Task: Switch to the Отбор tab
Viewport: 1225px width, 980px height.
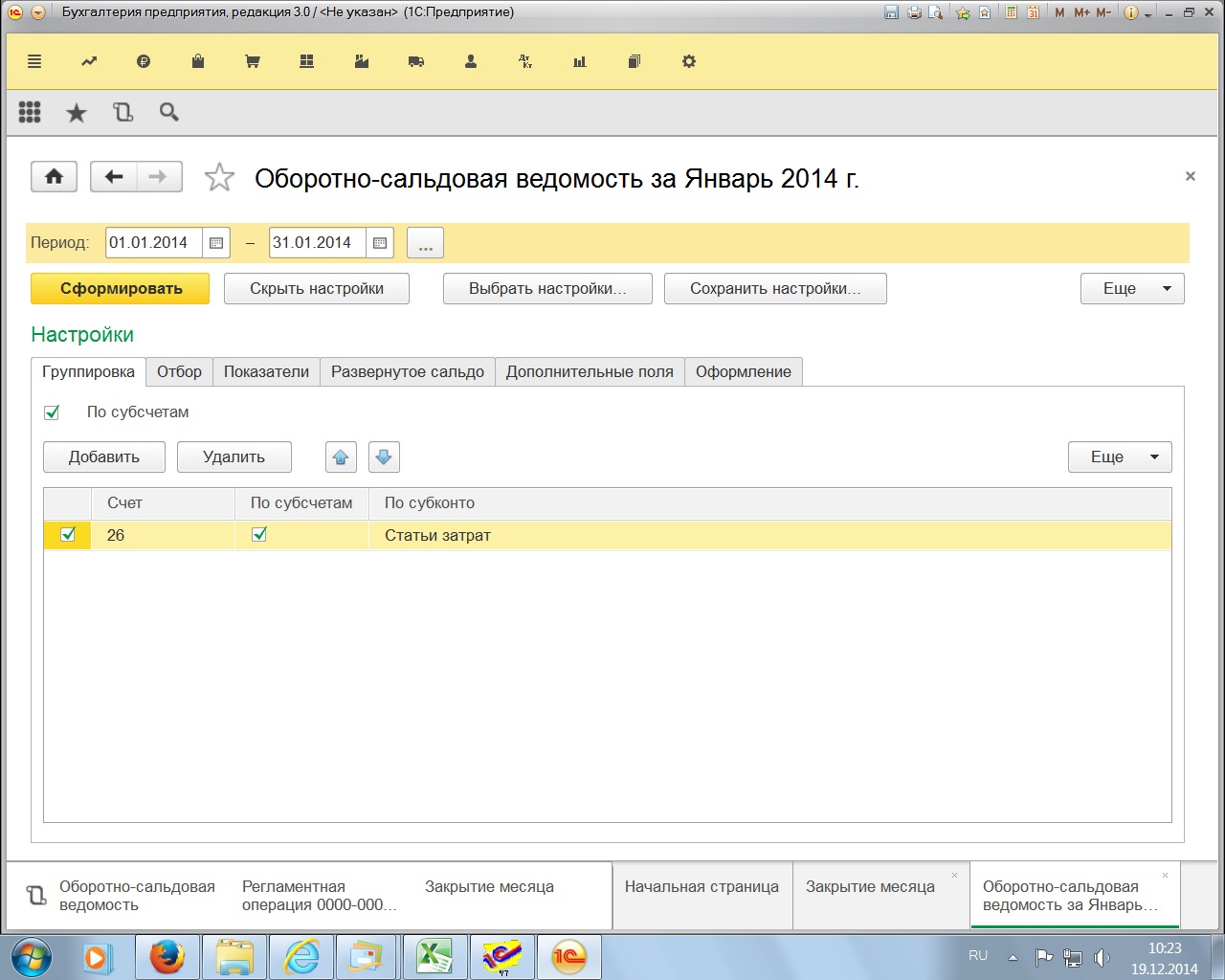Action: (x=179, y=372)
